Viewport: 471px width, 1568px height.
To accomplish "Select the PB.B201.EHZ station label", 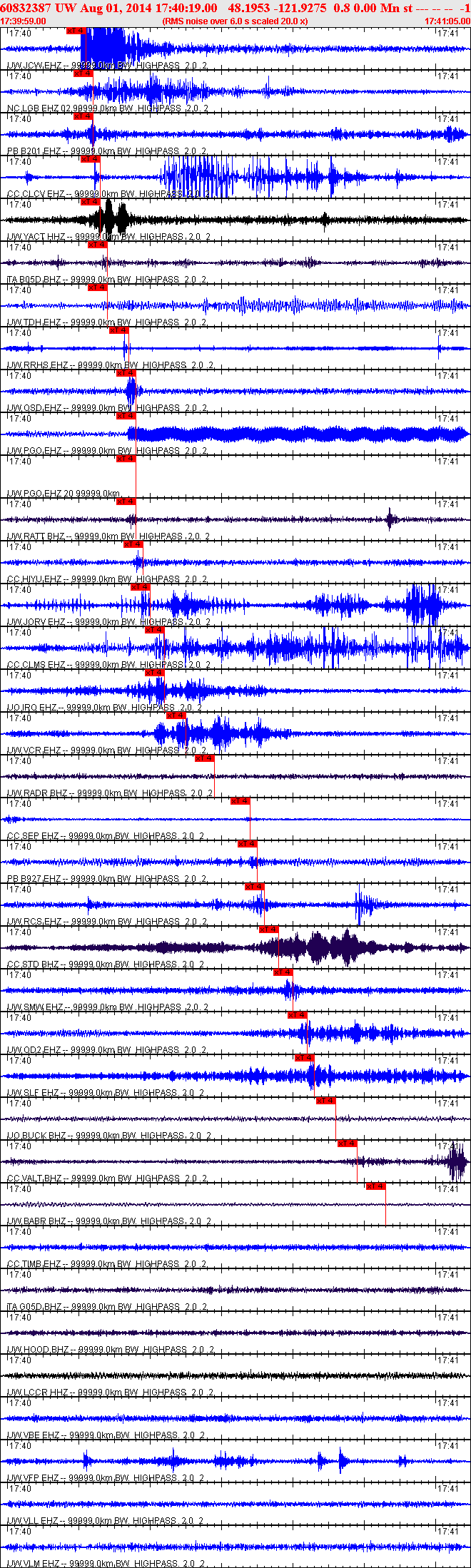I will [x=108, y=151].
